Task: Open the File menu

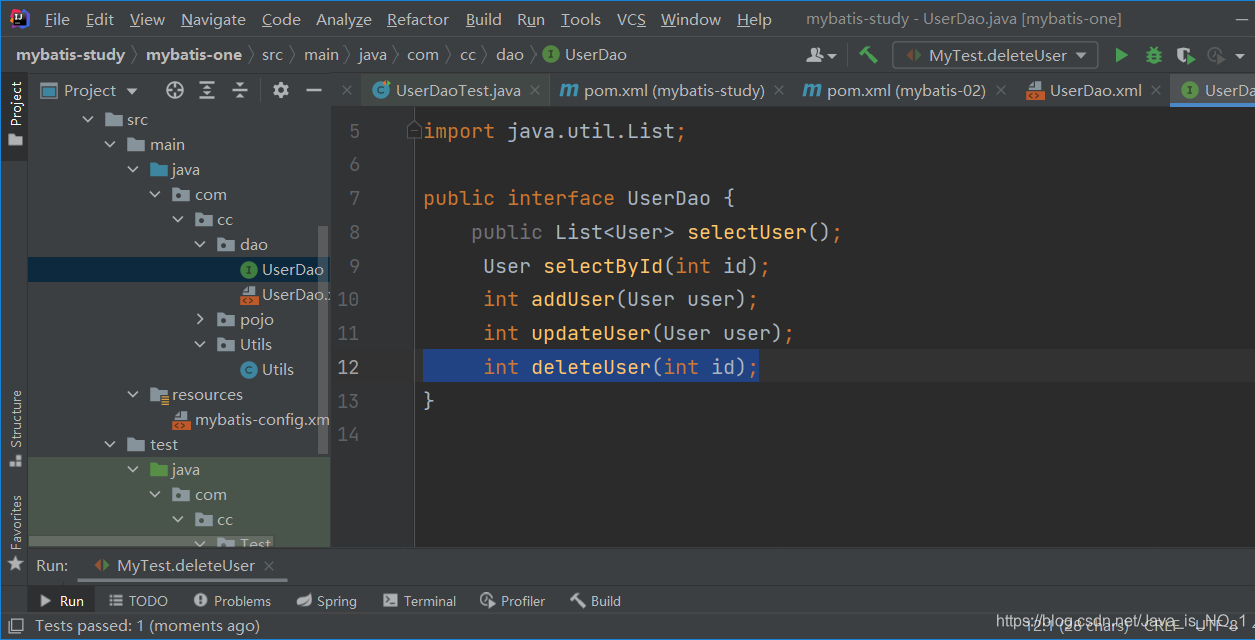Action: pyautogui.click(x=57, y=19)
